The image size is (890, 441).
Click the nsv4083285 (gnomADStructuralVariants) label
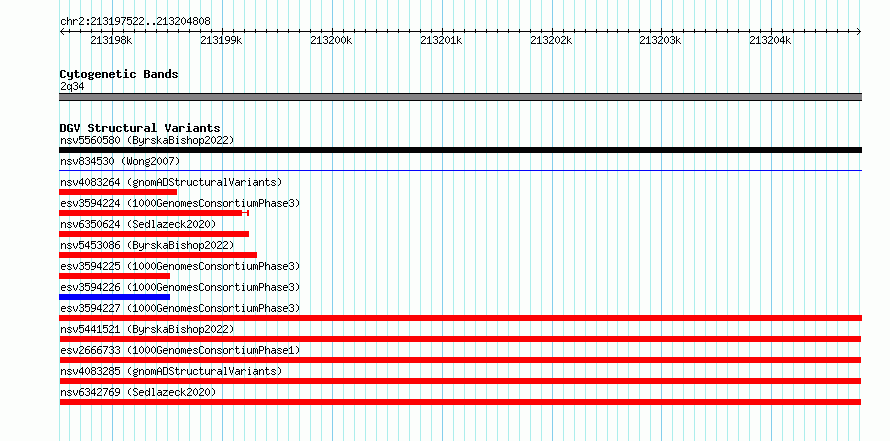click(171, 371)
